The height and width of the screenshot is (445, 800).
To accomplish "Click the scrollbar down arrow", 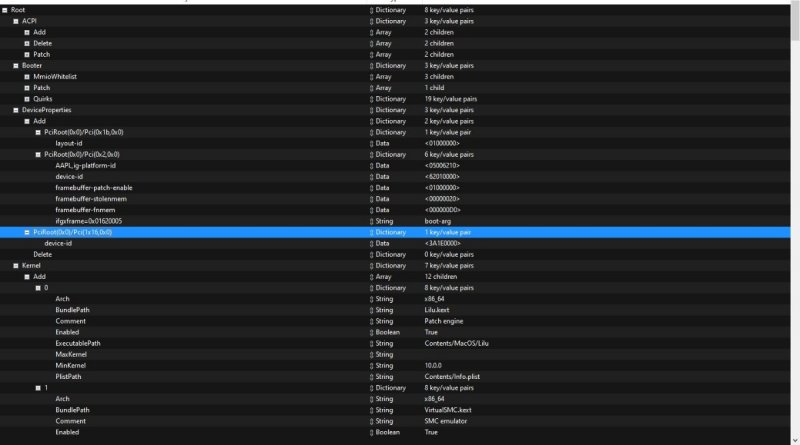I will pyautogui.click(x=795, y=440).
